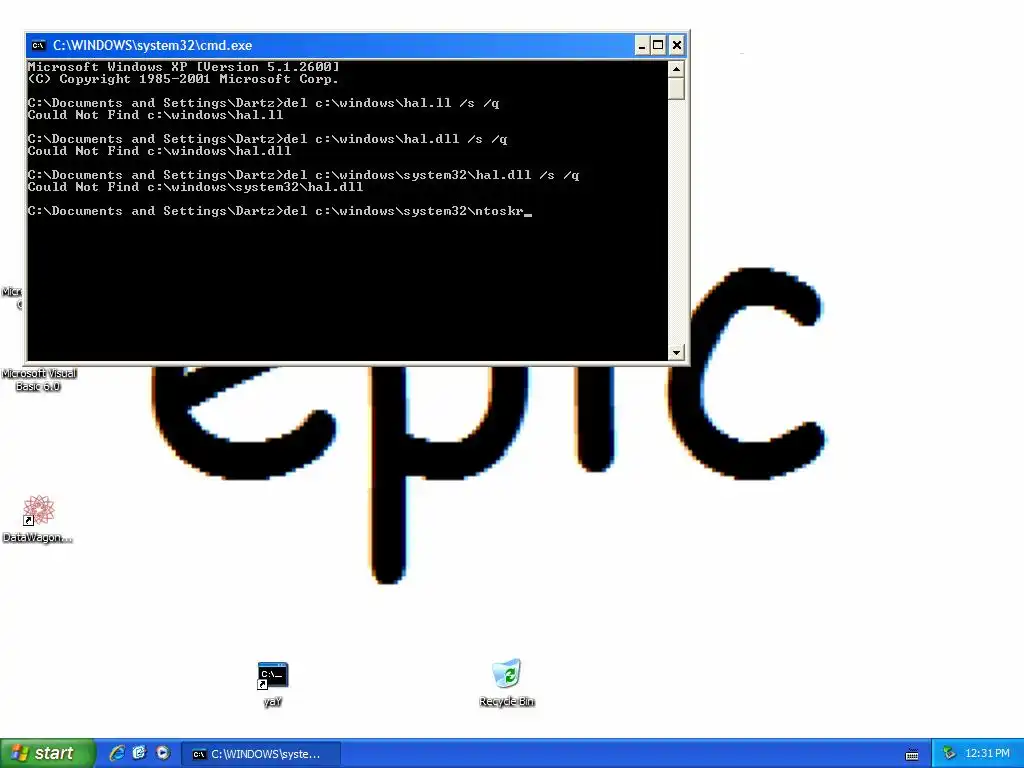
Task: Launch Internet Explorer from Quick Launch
Action: pos(117,753)
